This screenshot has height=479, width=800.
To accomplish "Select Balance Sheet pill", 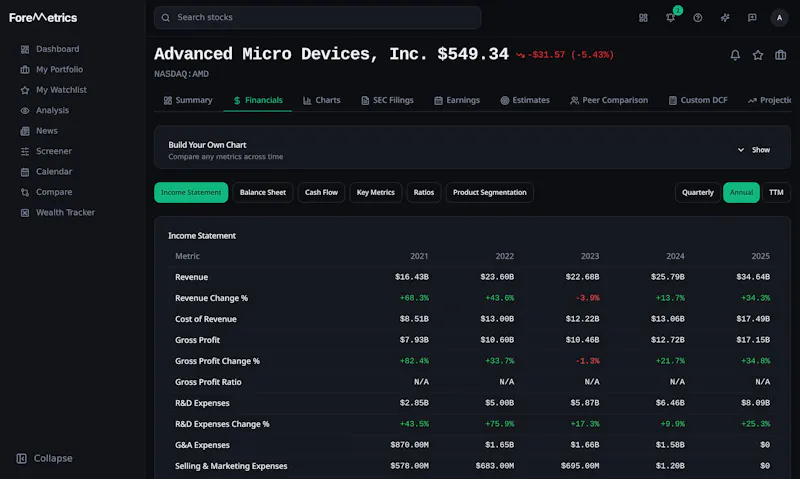I will coord(263,192).
